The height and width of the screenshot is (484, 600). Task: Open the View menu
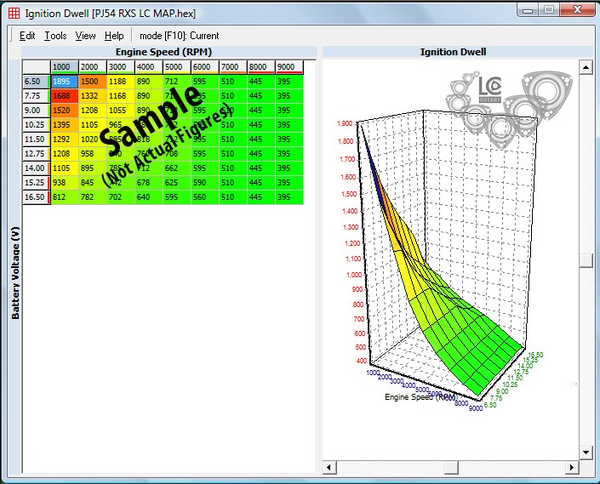[x=85, y=36]
